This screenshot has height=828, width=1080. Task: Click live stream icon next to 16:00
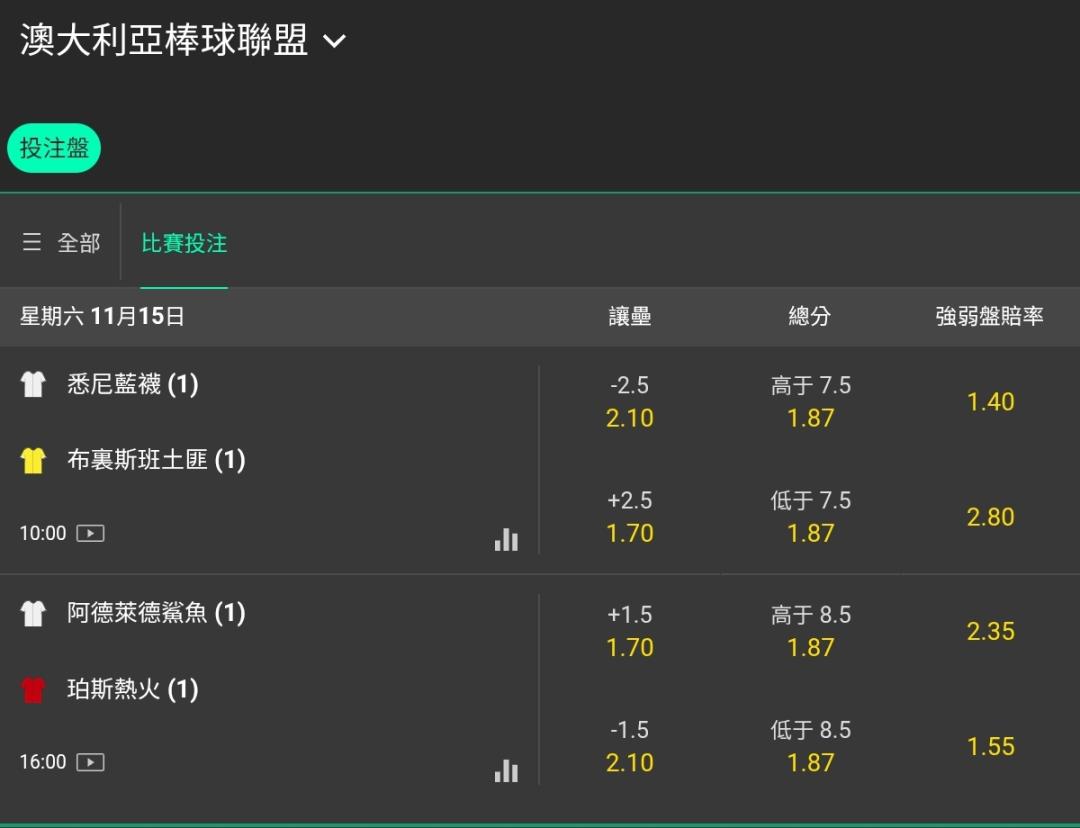coord(90,762)
